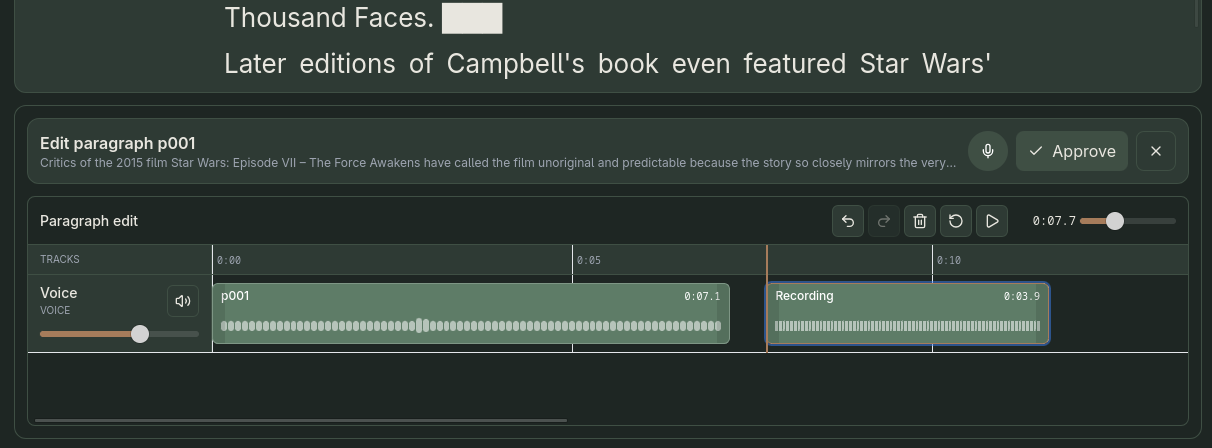This screenshot has height=448, width=1212.
Task: Select the Recording clip on timeline
Action: (x=908, y=313)
